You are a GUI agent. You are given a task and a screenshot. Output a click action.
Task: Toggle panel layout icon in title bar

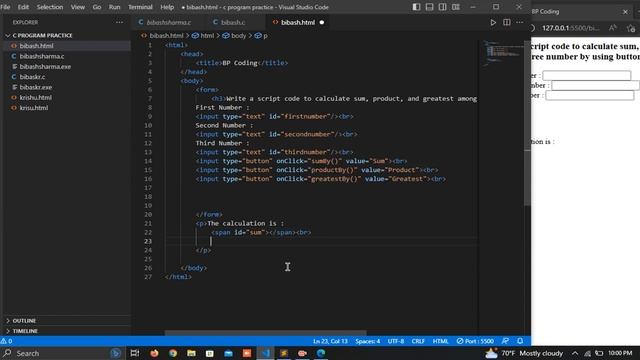pos(429,7)
